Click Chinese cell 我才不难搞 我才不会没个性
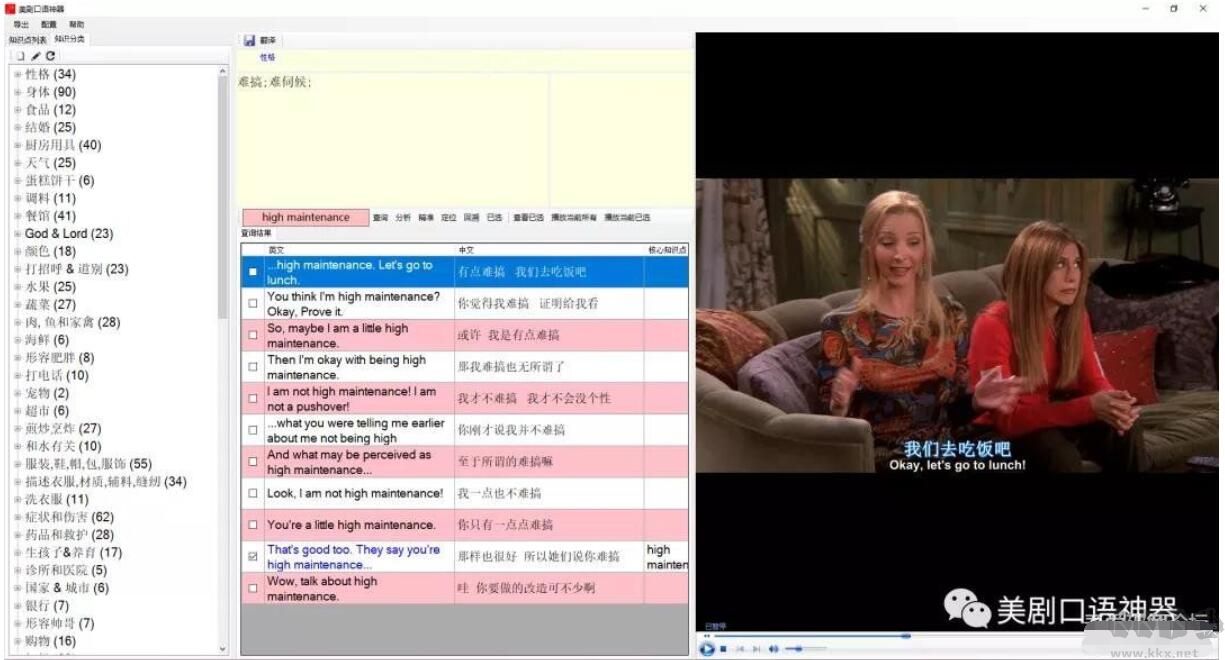 550,398
